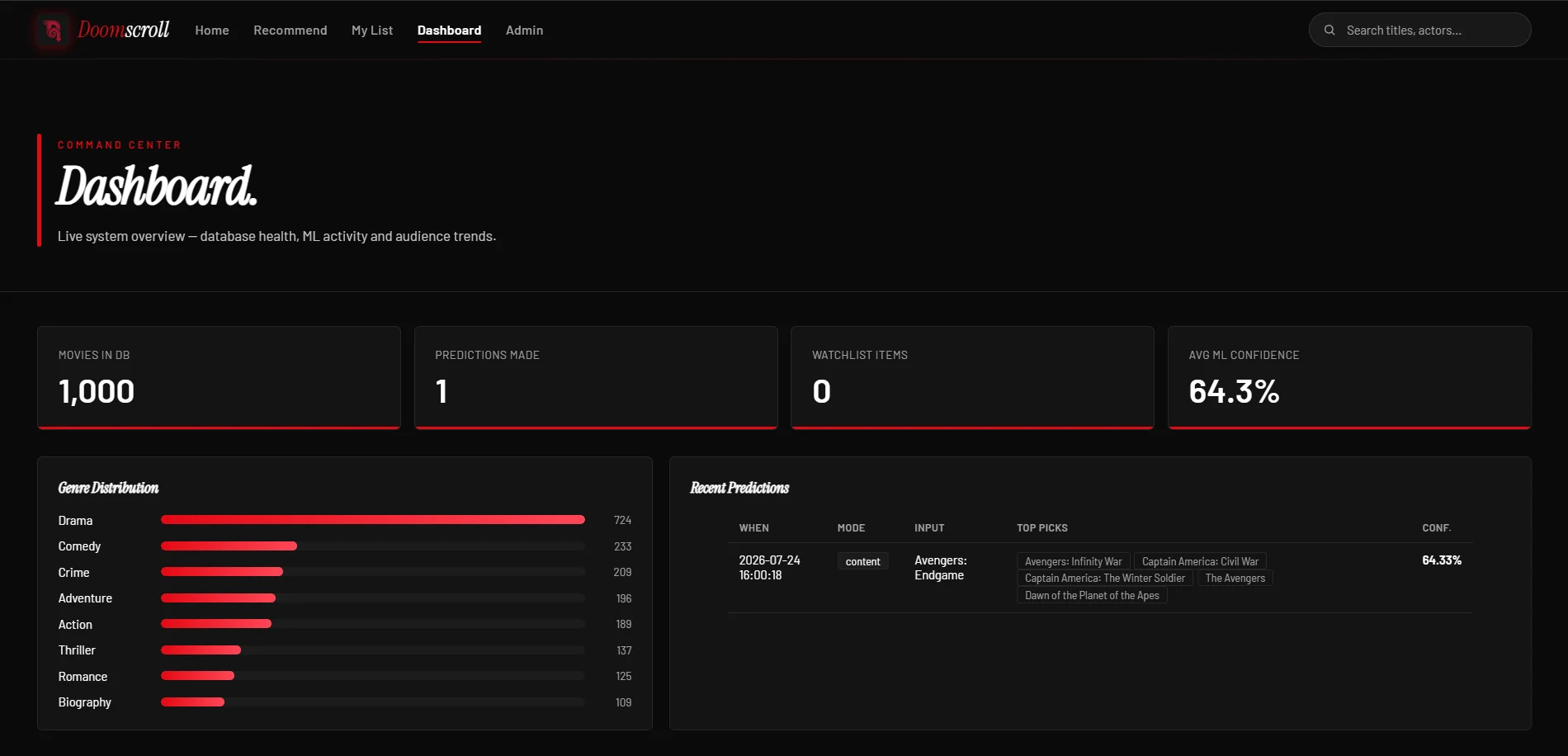
Task: Click the Crime genre bar
Action: pyautogui.click(x=373, y=572)
